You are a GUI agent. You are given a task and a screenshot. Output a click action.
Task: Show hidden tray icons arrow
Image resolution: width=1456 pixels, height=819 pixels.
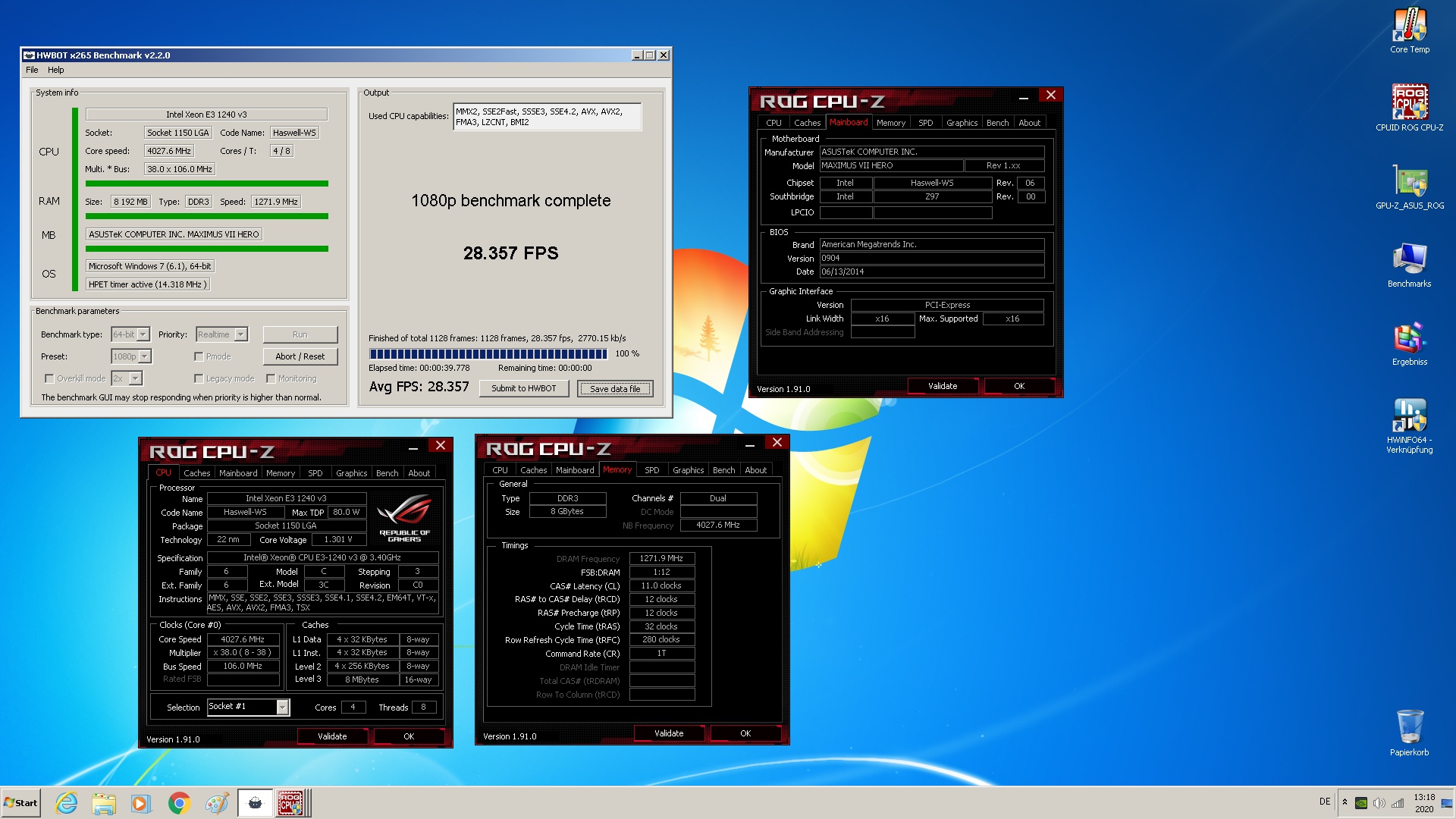pos(1345,802)
